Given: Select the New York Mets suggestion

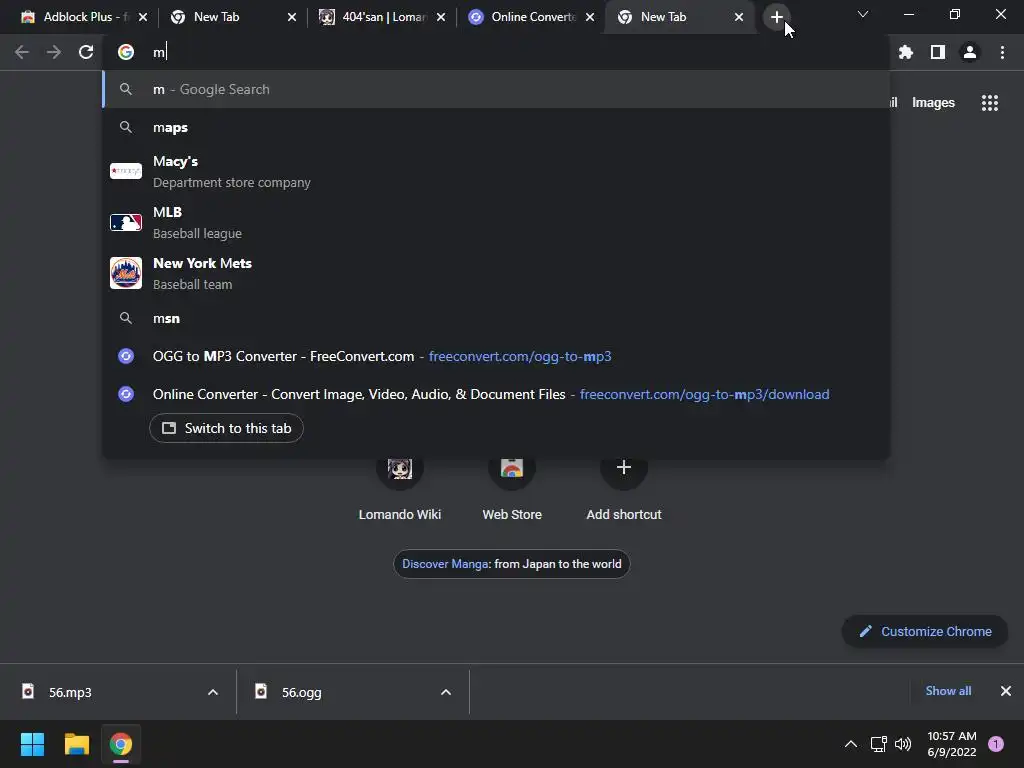Looking at the screenshot, I should point(496,273).
